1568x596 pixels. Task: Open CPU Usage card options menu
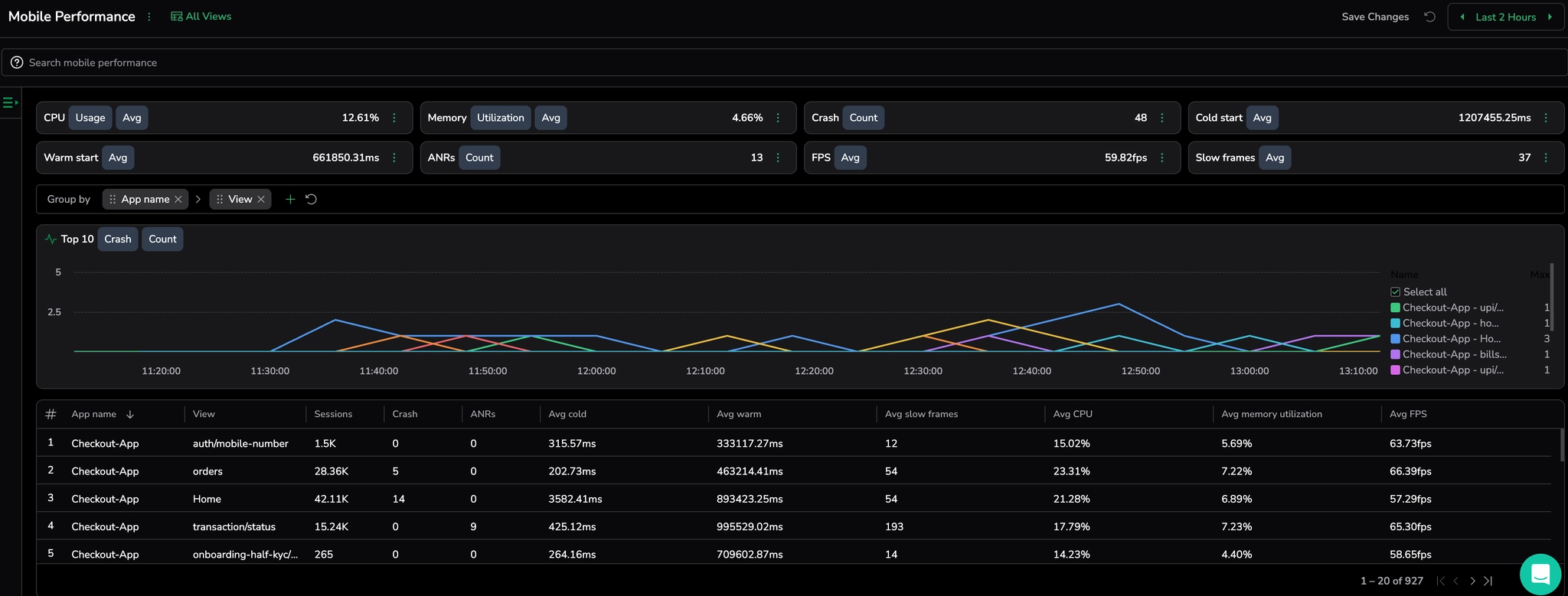tap(394, 118)
